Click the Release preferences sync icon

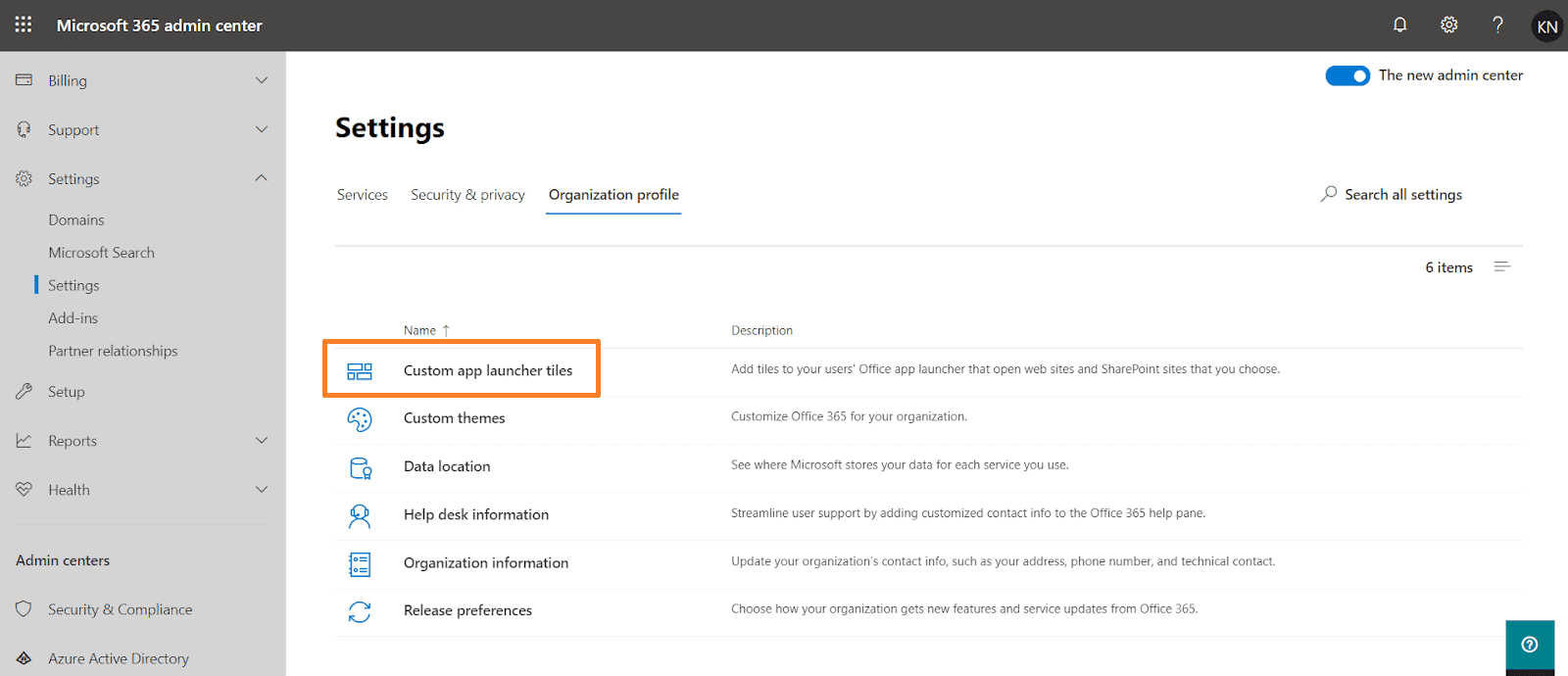pos(360,611)
